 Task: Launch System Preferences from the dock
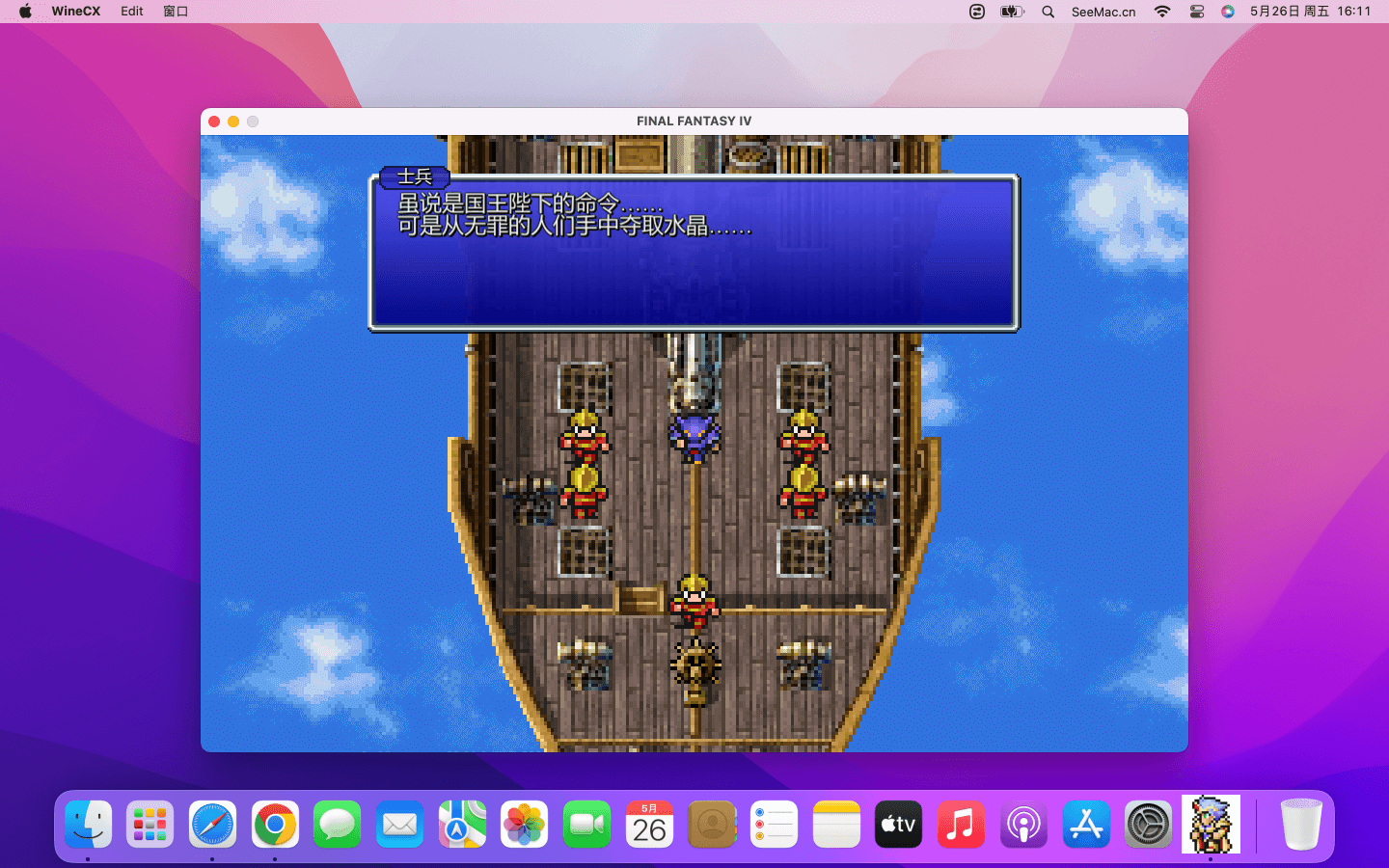1148,825
